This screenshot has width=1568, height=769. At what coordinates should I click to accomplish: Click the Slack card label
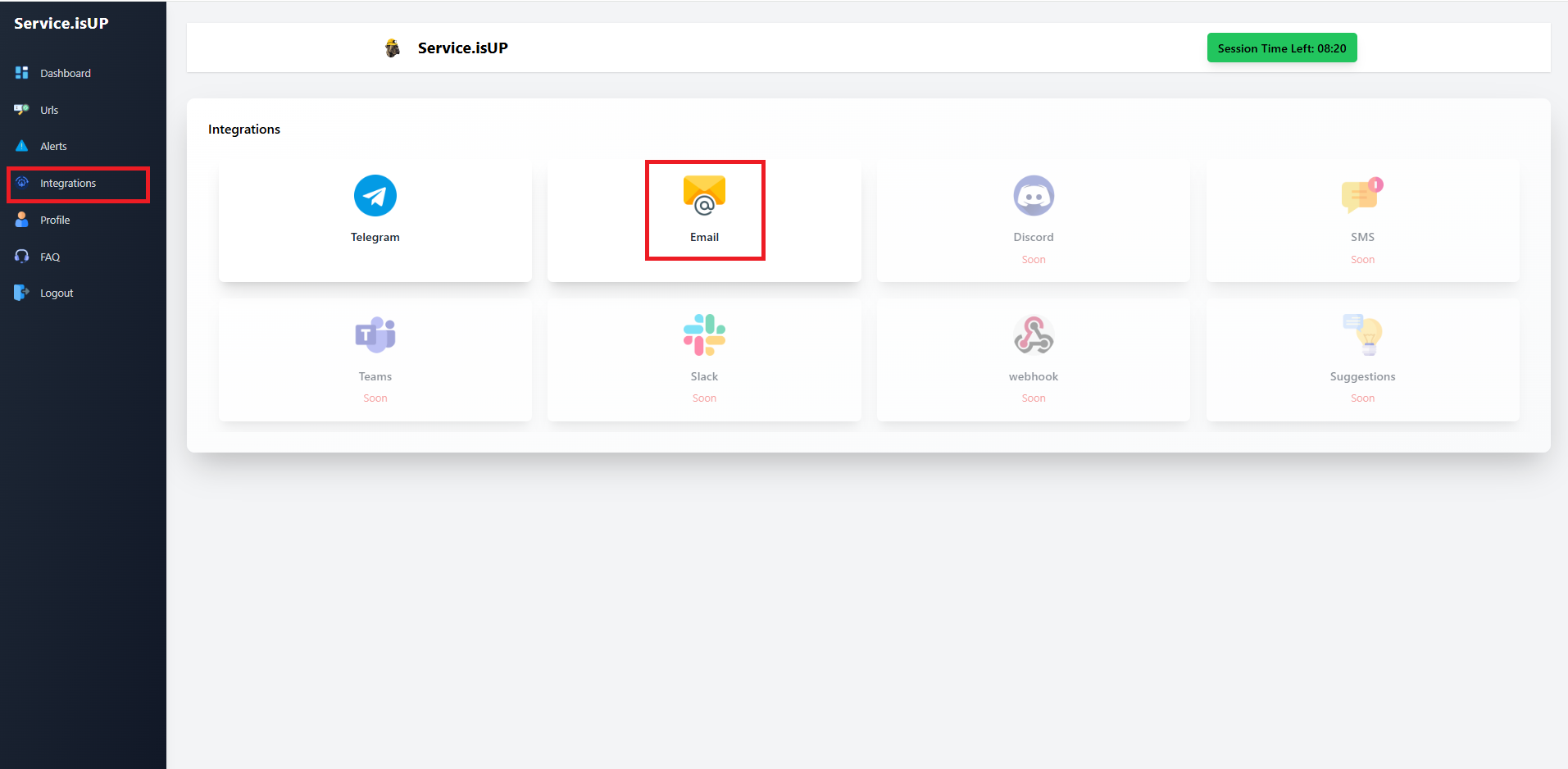704,376
